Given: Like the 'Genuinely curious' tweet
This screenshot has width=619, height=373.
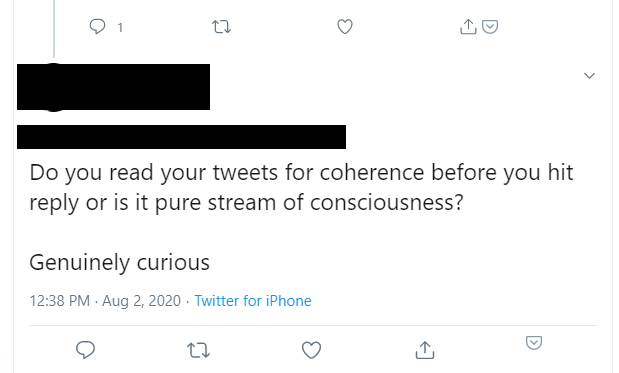Looking at the screenshot, I should (311, 350).
